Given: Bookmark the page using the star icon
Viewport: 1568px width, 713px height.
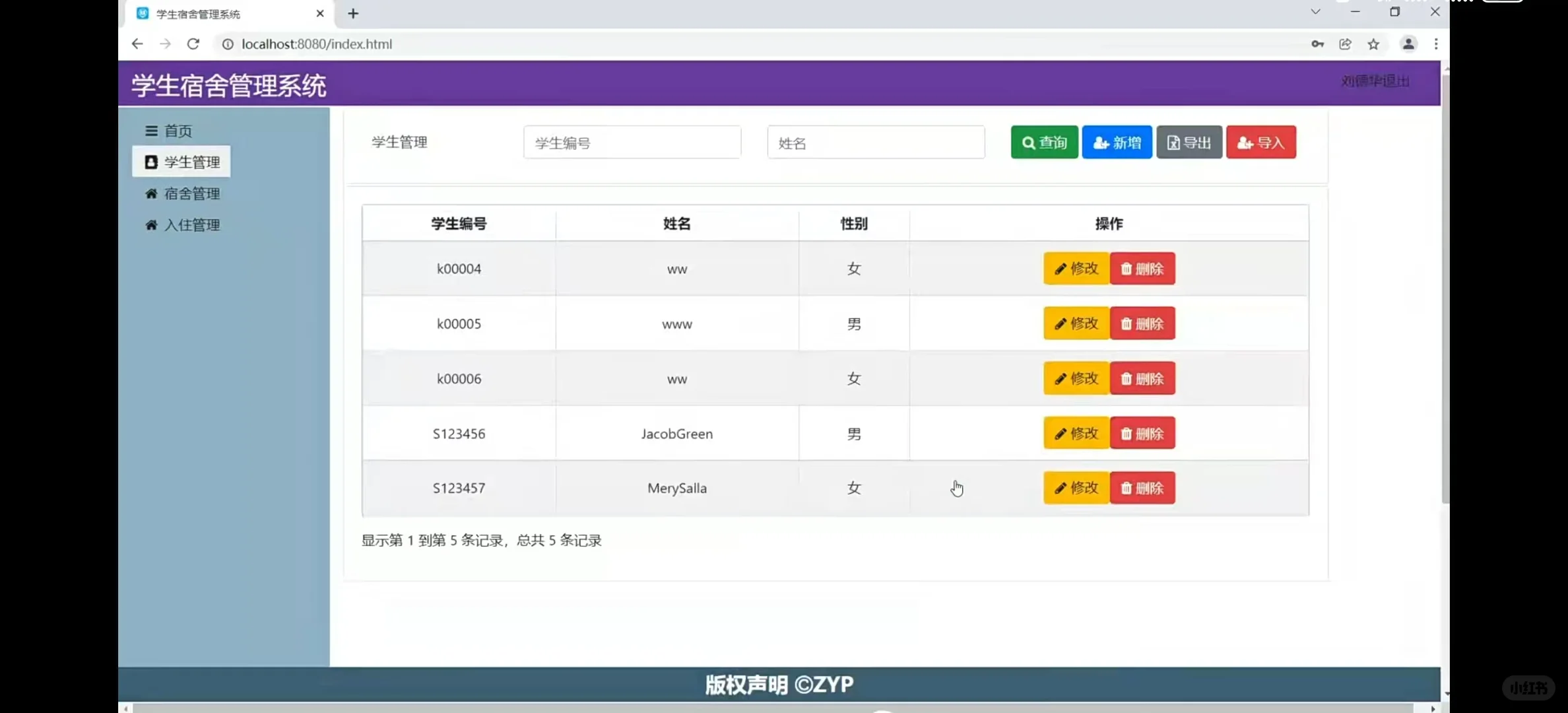Looking at the screenshot, I should (1374, 44).
